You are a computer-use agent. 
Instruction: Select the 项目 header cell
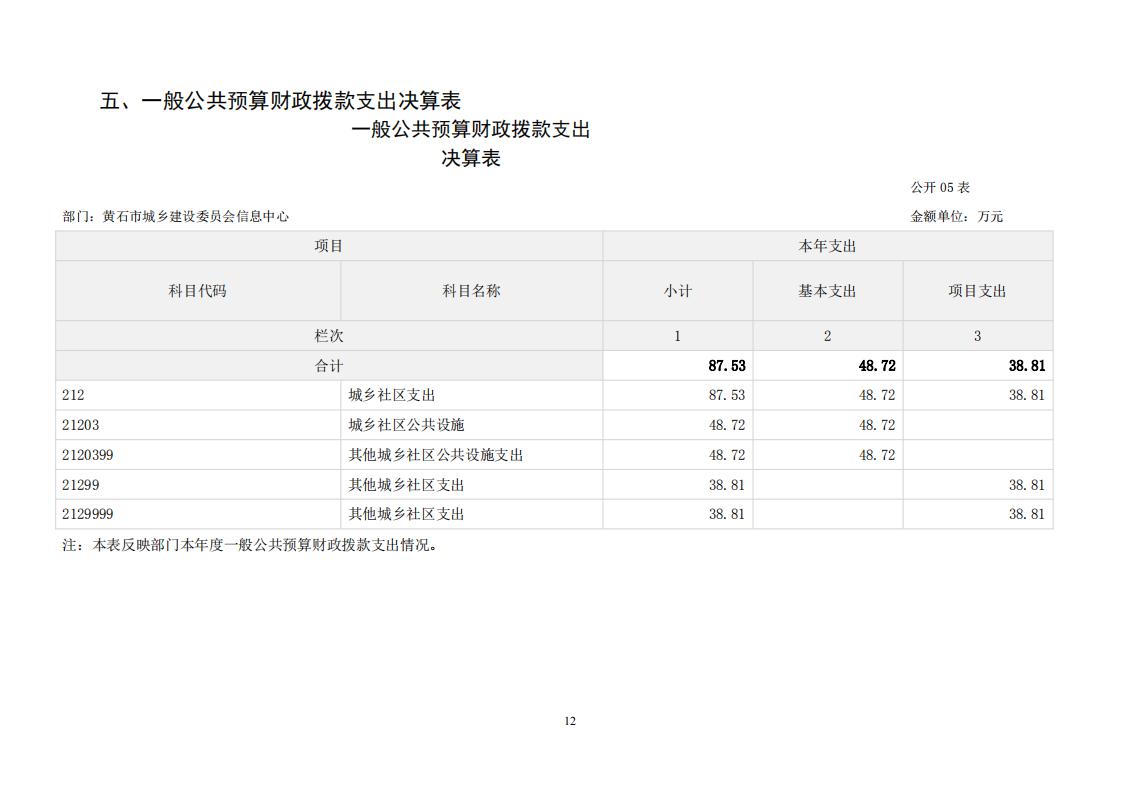pos(328,246)
